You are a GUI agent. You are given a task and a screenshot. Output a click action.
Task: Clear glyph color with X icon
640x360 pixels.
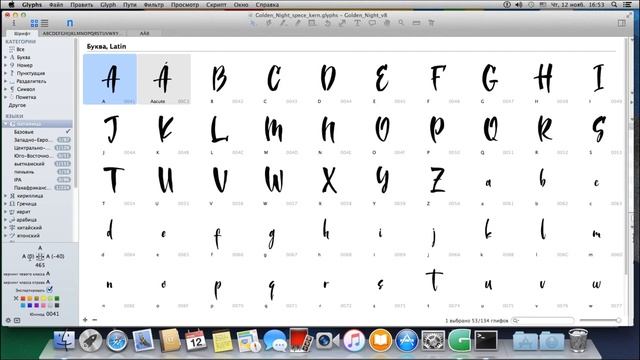pyautogui.click(x=16, y=298)
